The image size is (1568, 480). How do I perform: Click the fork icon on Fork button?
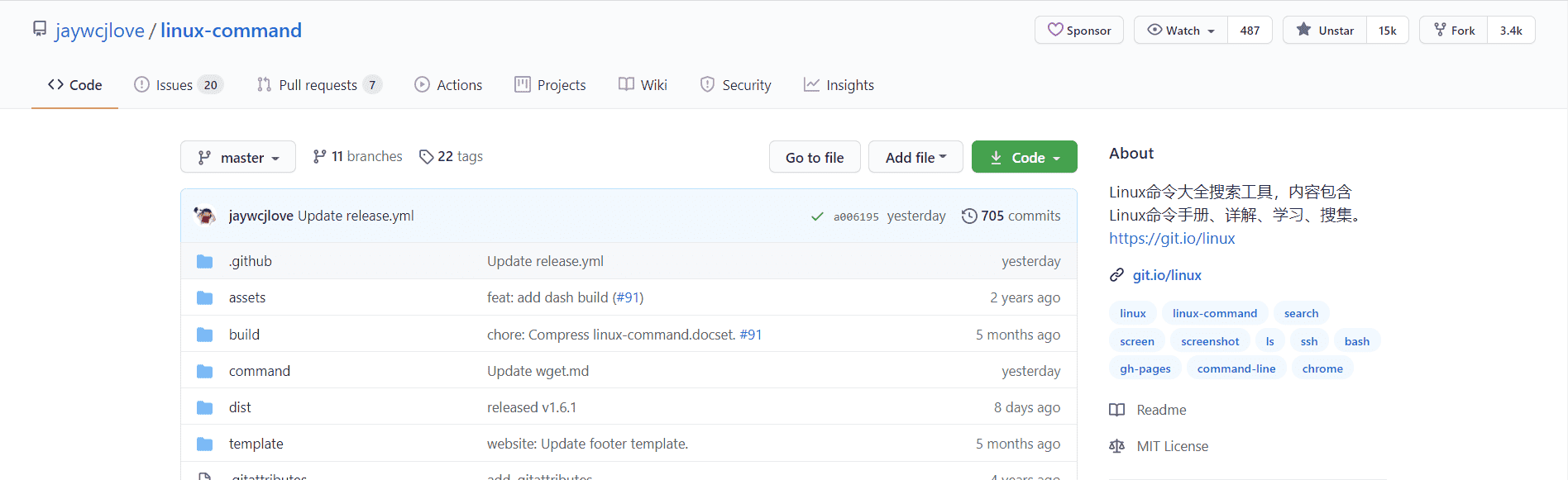(x=1440, y=30)
